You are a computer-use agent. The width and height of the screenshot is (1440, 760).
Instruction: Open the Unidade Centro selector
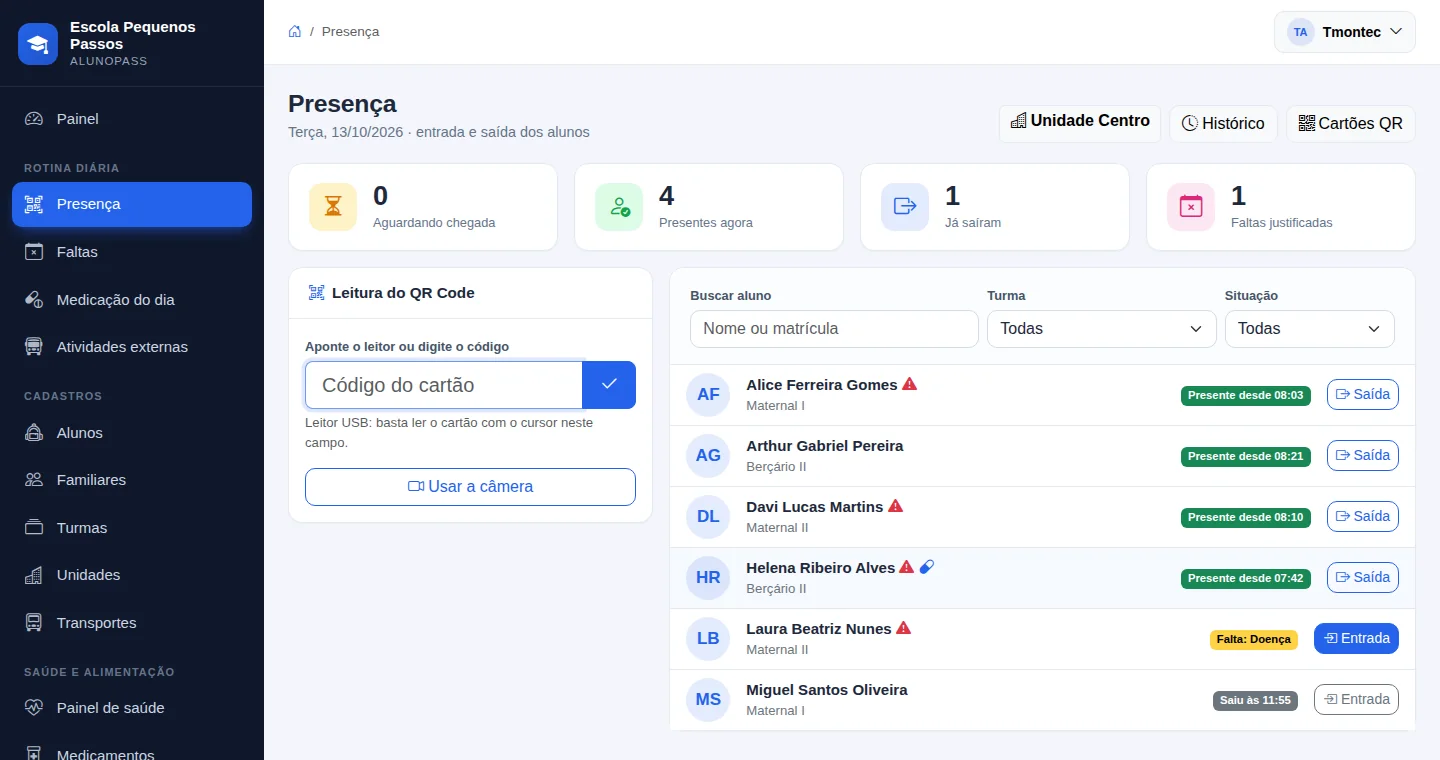1080,123
